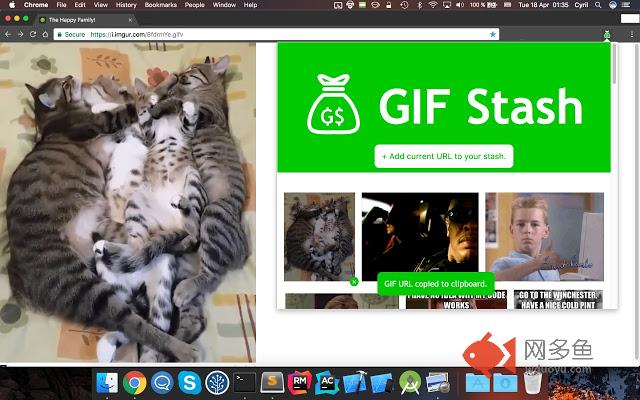640x400 pixels.
Task: Select the thumbs-up boy GIF thumbnail
Action: click(544, 236)
